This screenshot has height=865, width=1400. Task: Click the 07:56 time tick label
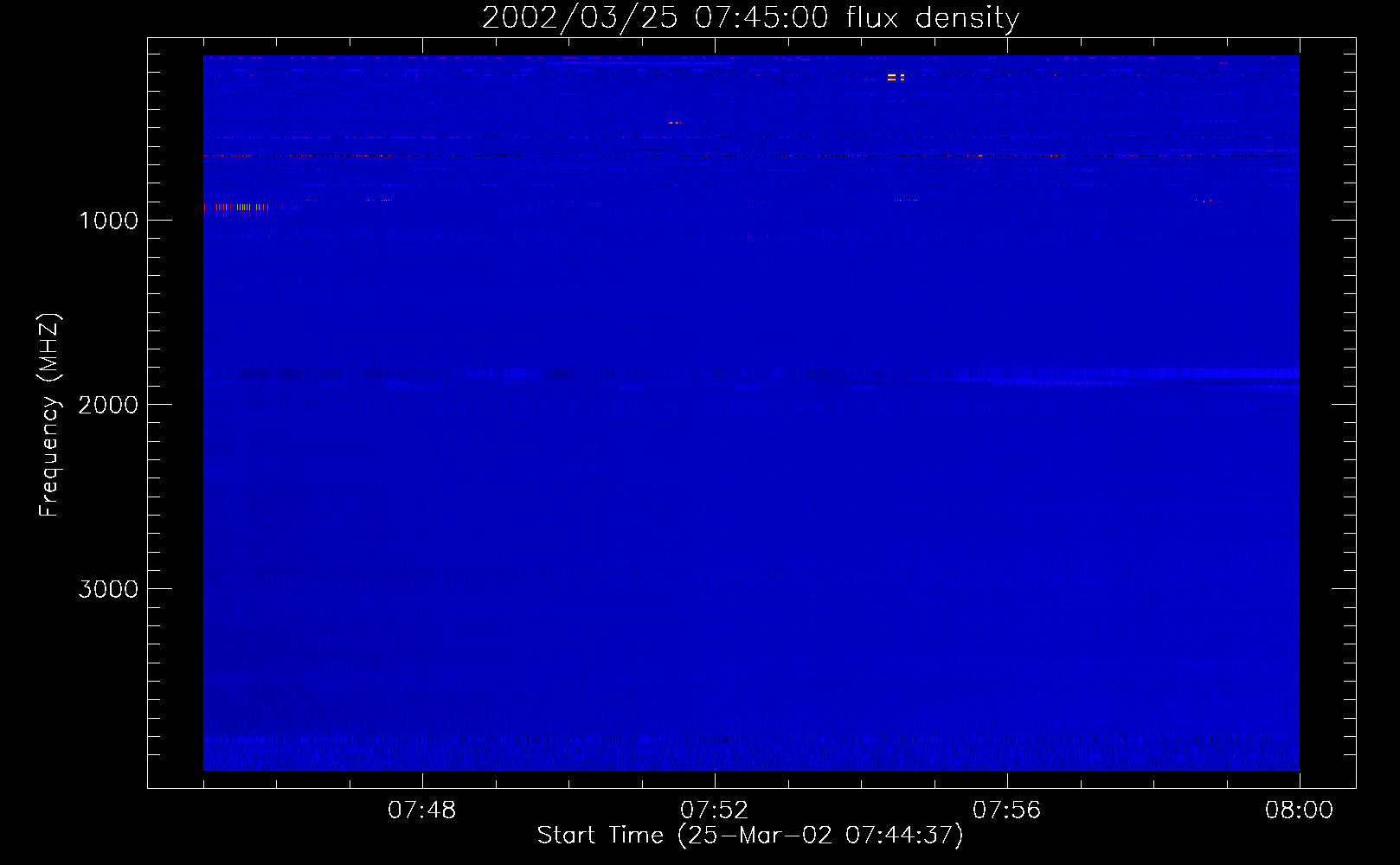[1007, 811]
